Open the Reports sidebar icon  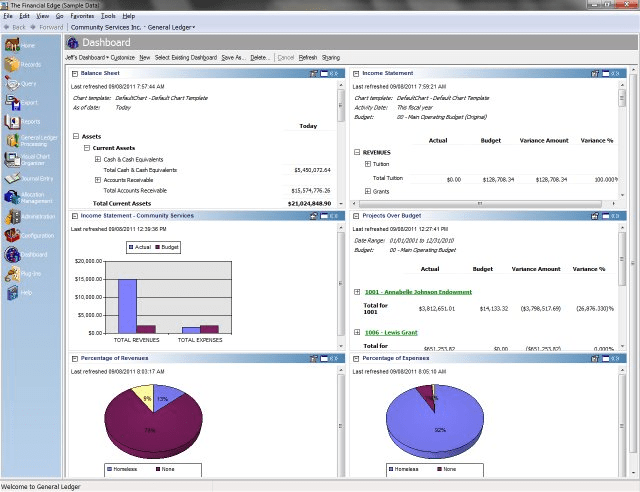pyautogui.click(x=12, y=121)
